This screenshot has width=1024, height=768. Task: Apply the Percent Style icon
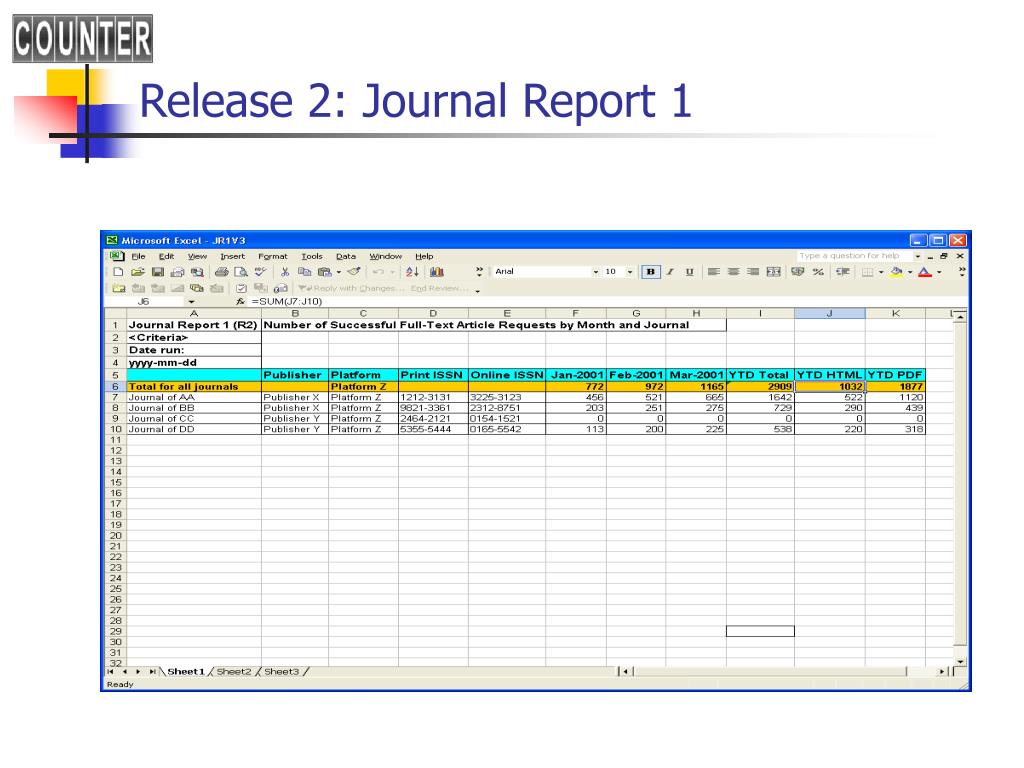click(818, 272)
